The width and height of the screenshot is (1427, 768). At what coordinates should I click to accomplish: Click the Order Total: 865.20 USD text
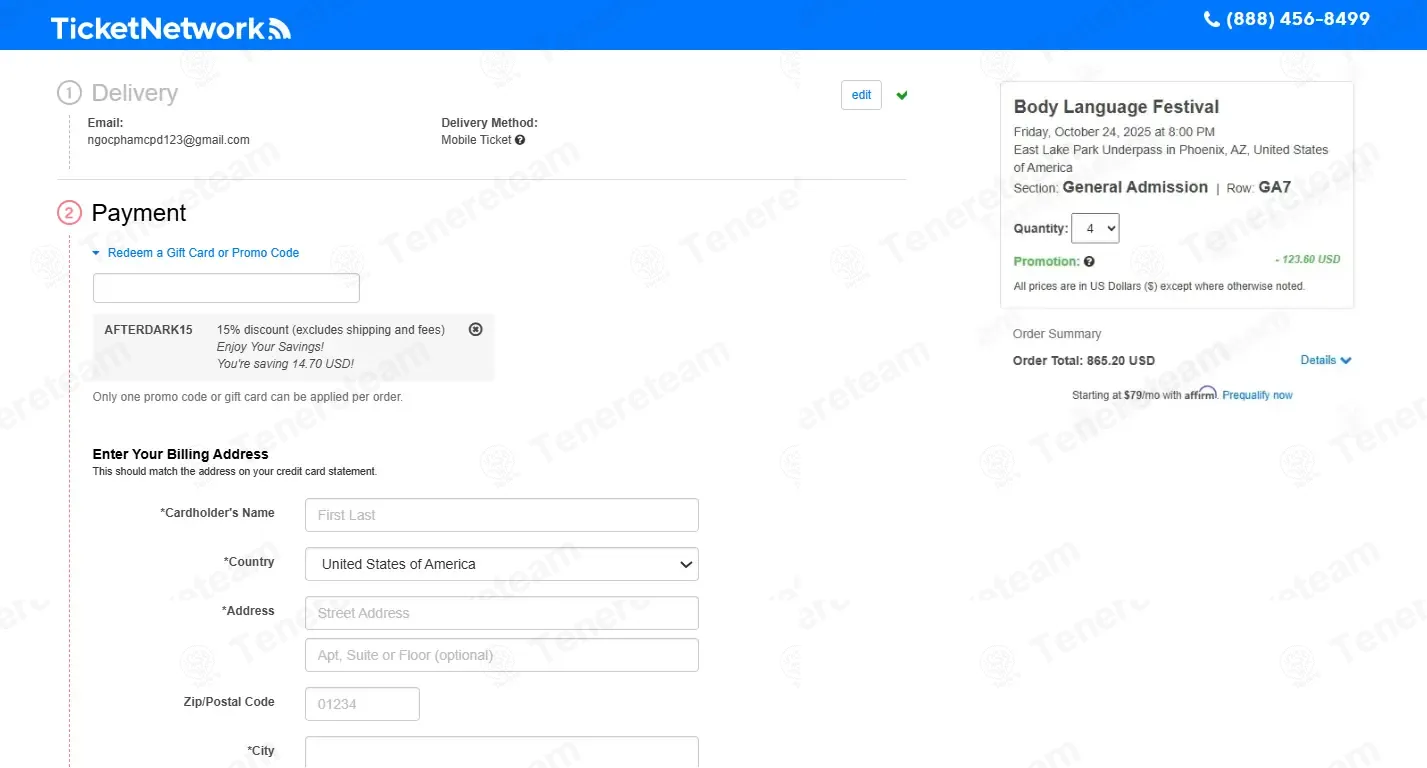coord(1084,360)
